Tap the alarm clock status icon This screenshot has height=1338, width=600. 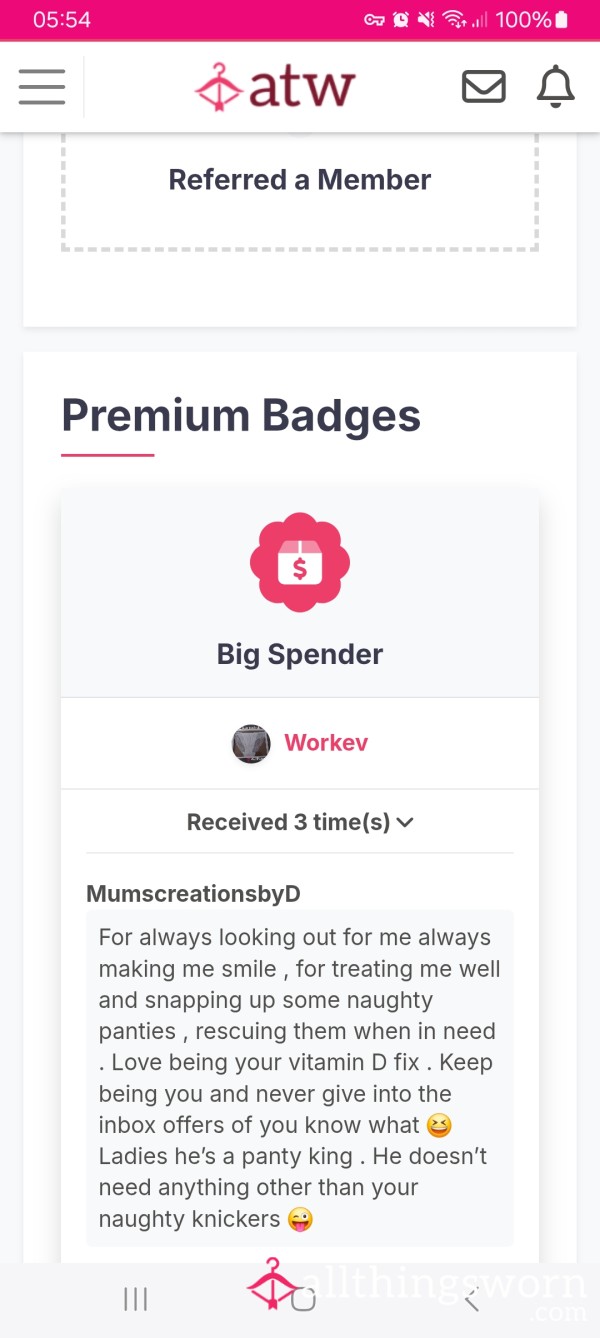(401, 19)
